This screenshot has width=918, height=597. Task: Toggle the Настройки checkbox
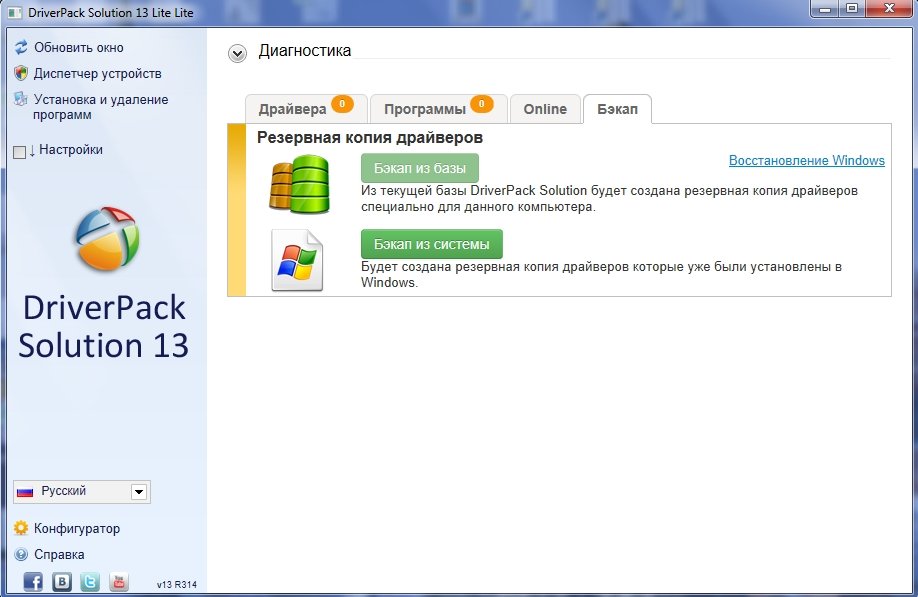[19, 152]
